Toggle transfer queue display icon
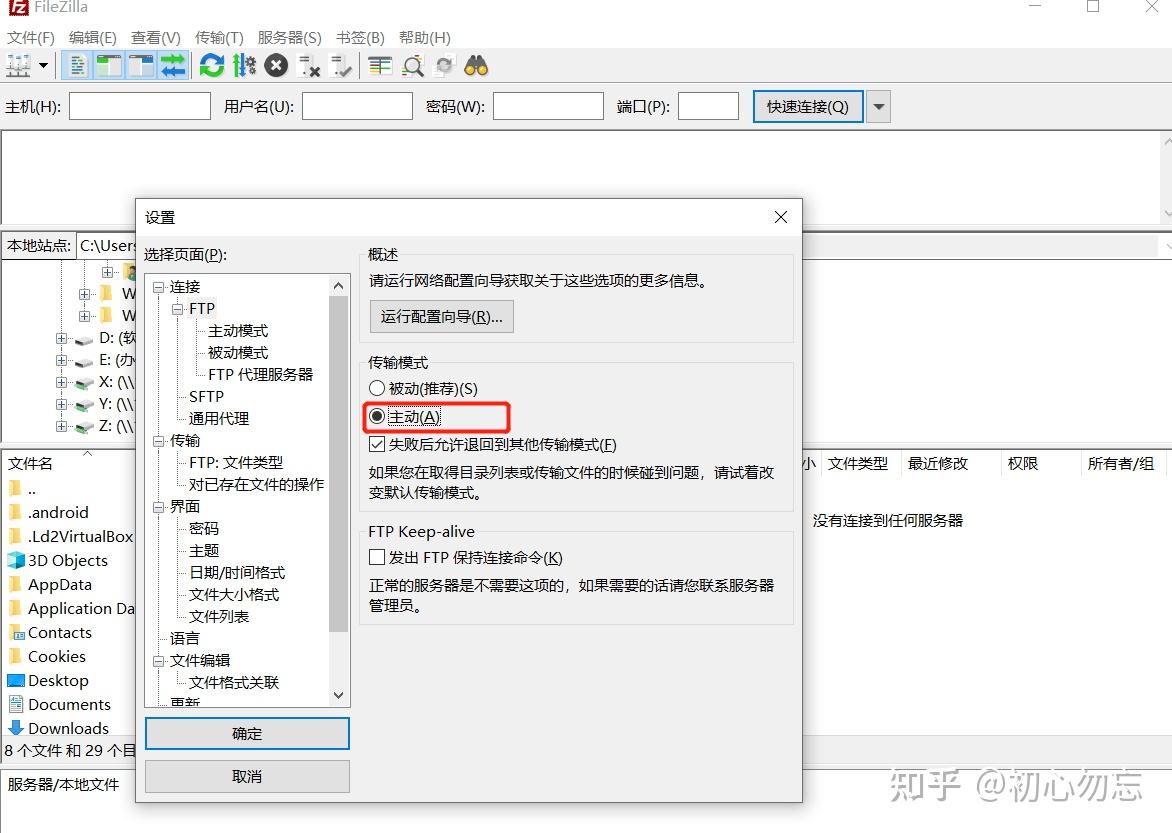Image resolution: width=1172 pixels, height=833 pixels. pyautogui.click(x=173, y=66)
